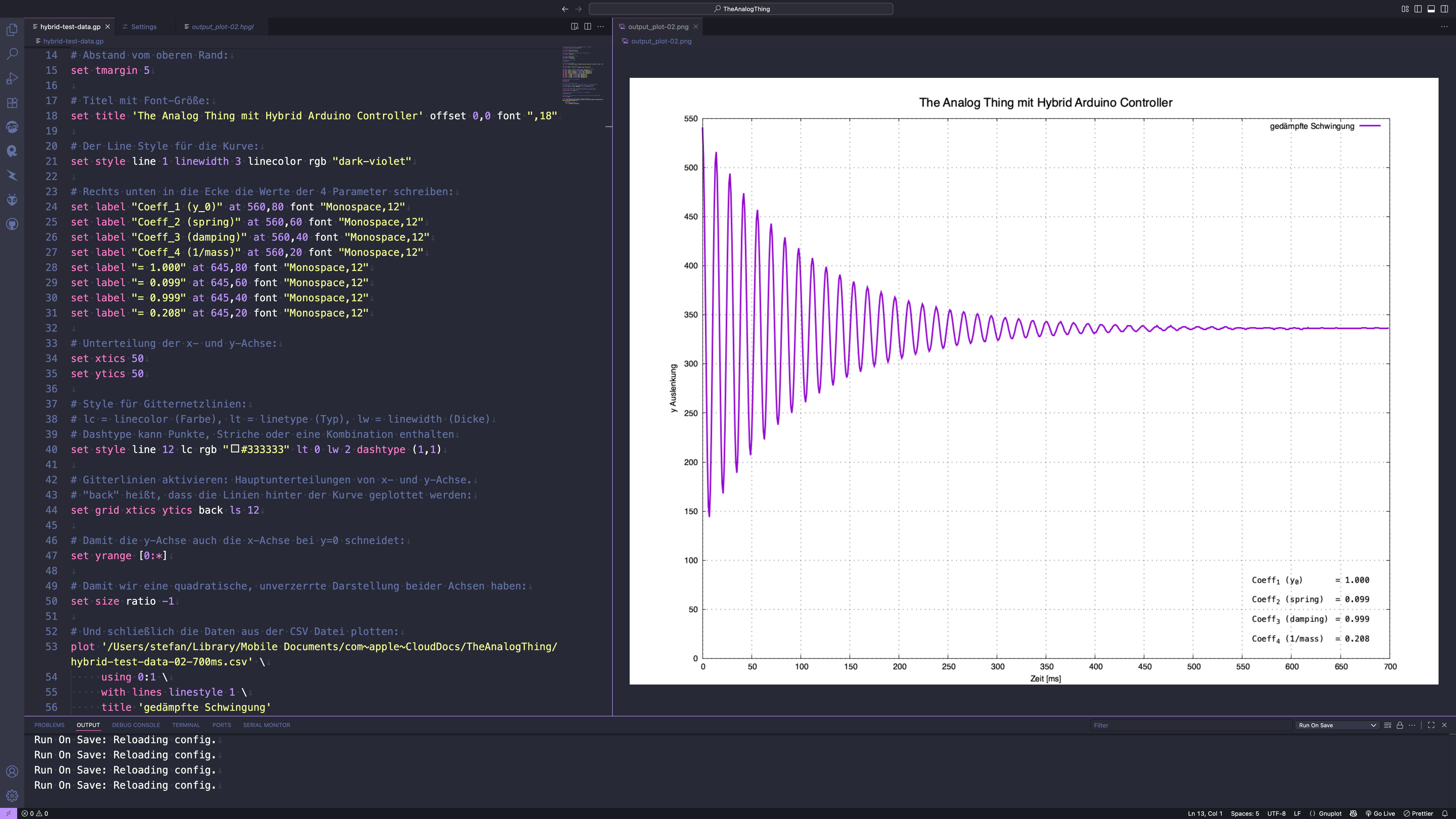Click the Spaces: 5 indentation setting
This screenshot has height=819, width=1456.
(x=1245, y=813)
